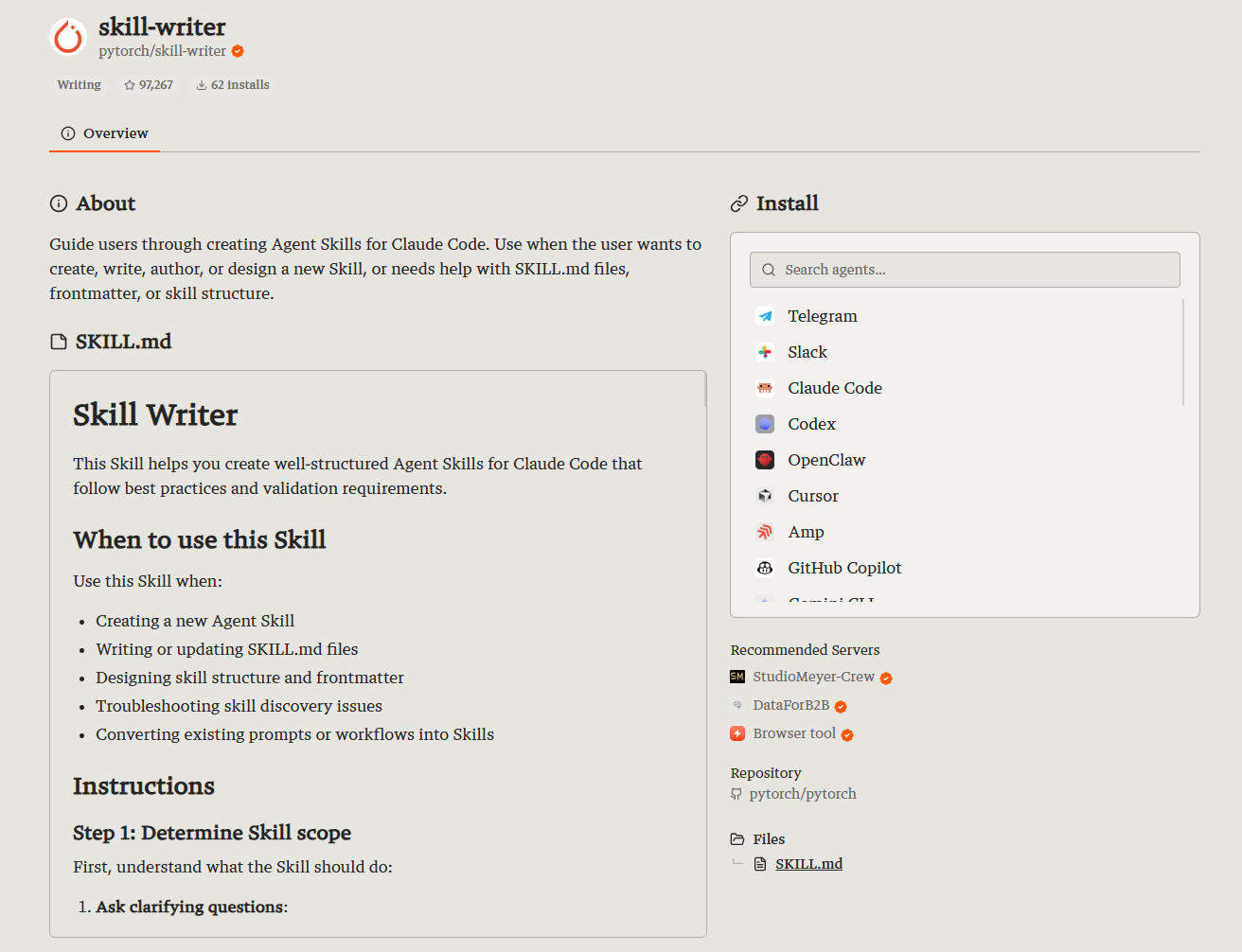
Task: Switch to the Overview tab
Action: (104, 133)
